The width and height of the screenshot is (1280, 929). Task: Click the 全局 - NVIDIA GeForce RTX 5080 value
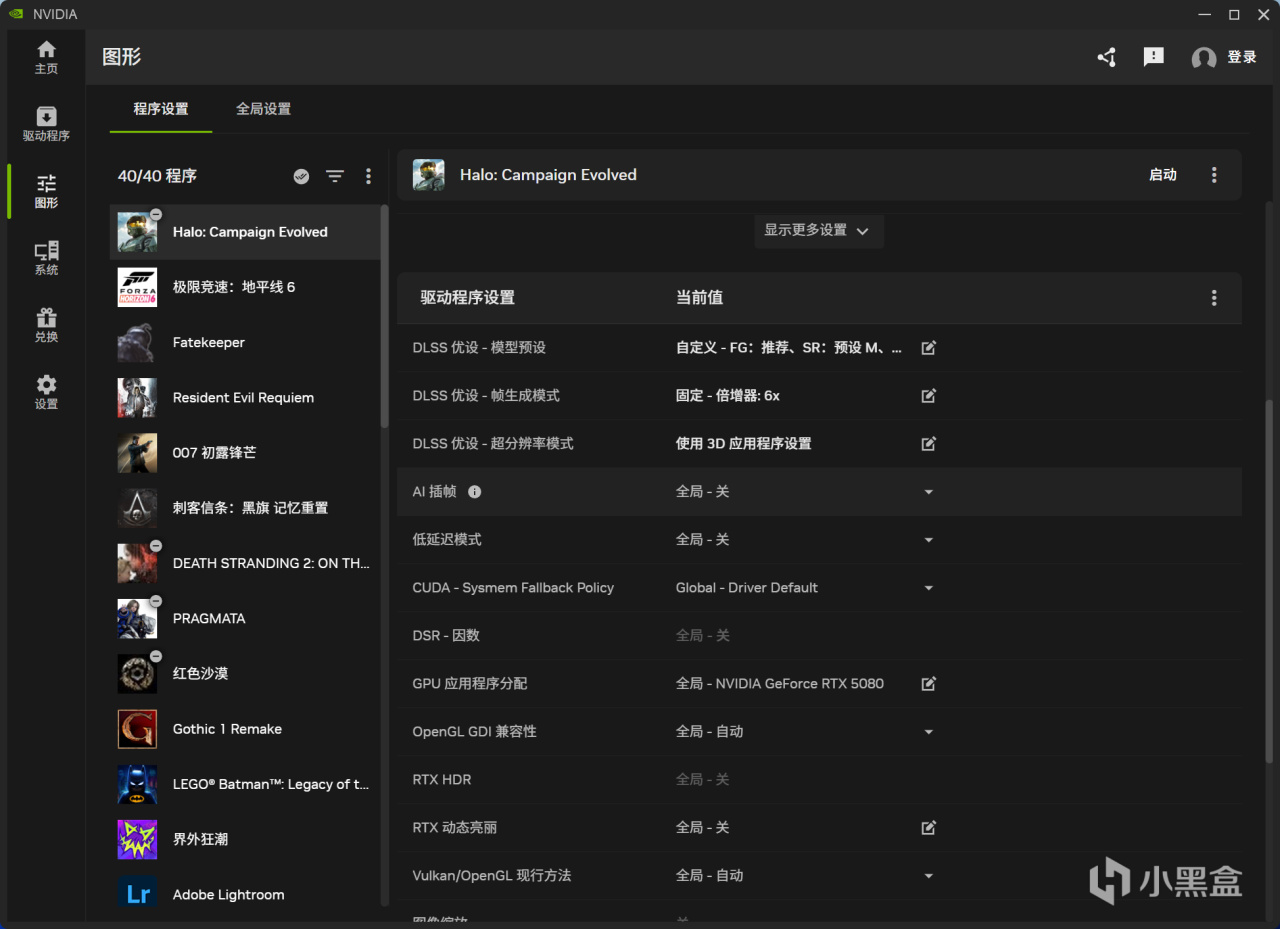point(780,684)
